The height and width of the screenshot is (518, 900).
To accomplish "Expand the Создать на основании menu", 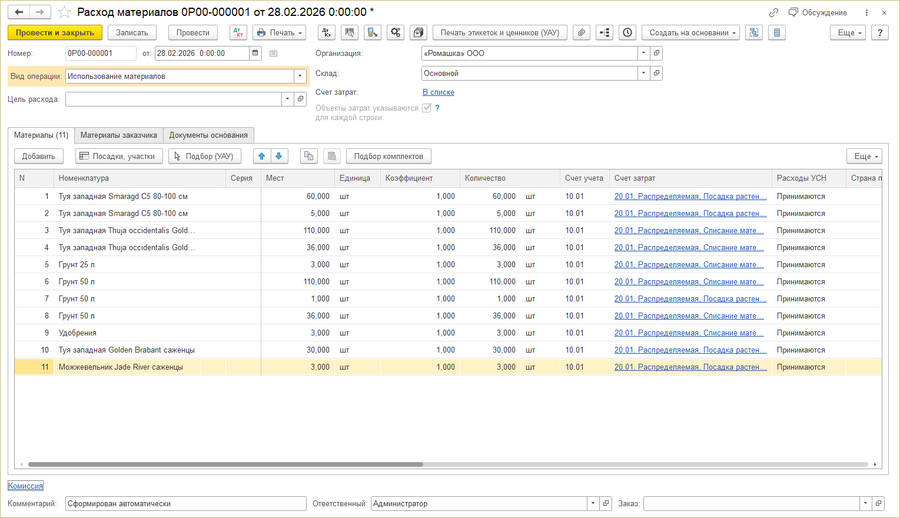I will [x=691, y=33].
